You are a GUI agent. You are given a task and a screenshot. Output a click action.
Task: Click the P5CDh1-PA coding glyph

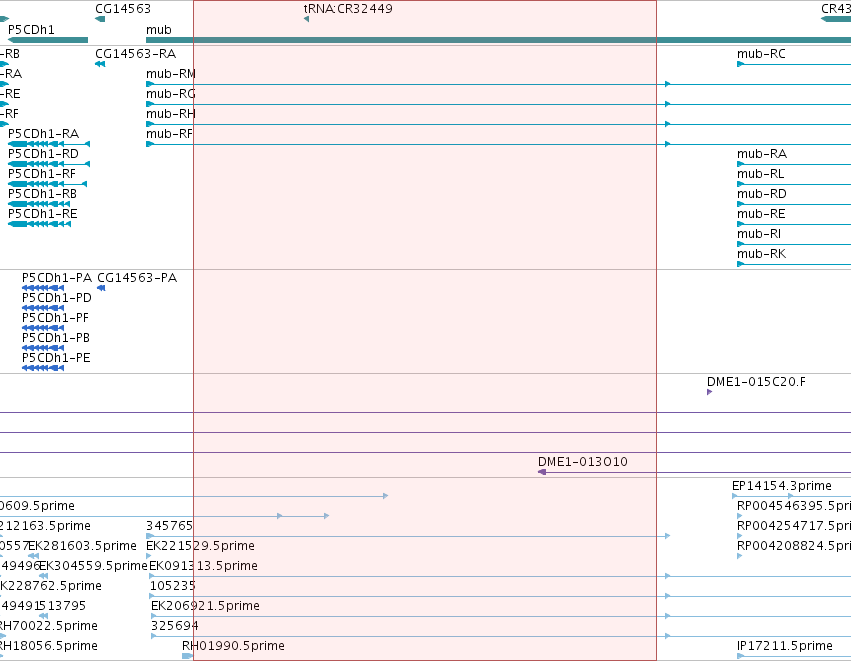click(x=43, y=288)
